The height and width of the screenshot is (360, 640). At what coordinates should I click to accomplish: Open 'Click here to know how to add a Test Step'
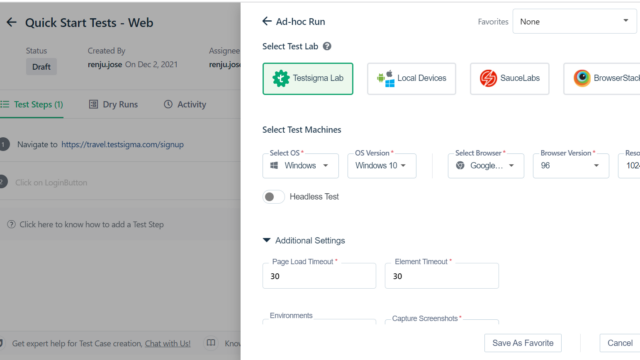tap(91, 224)
